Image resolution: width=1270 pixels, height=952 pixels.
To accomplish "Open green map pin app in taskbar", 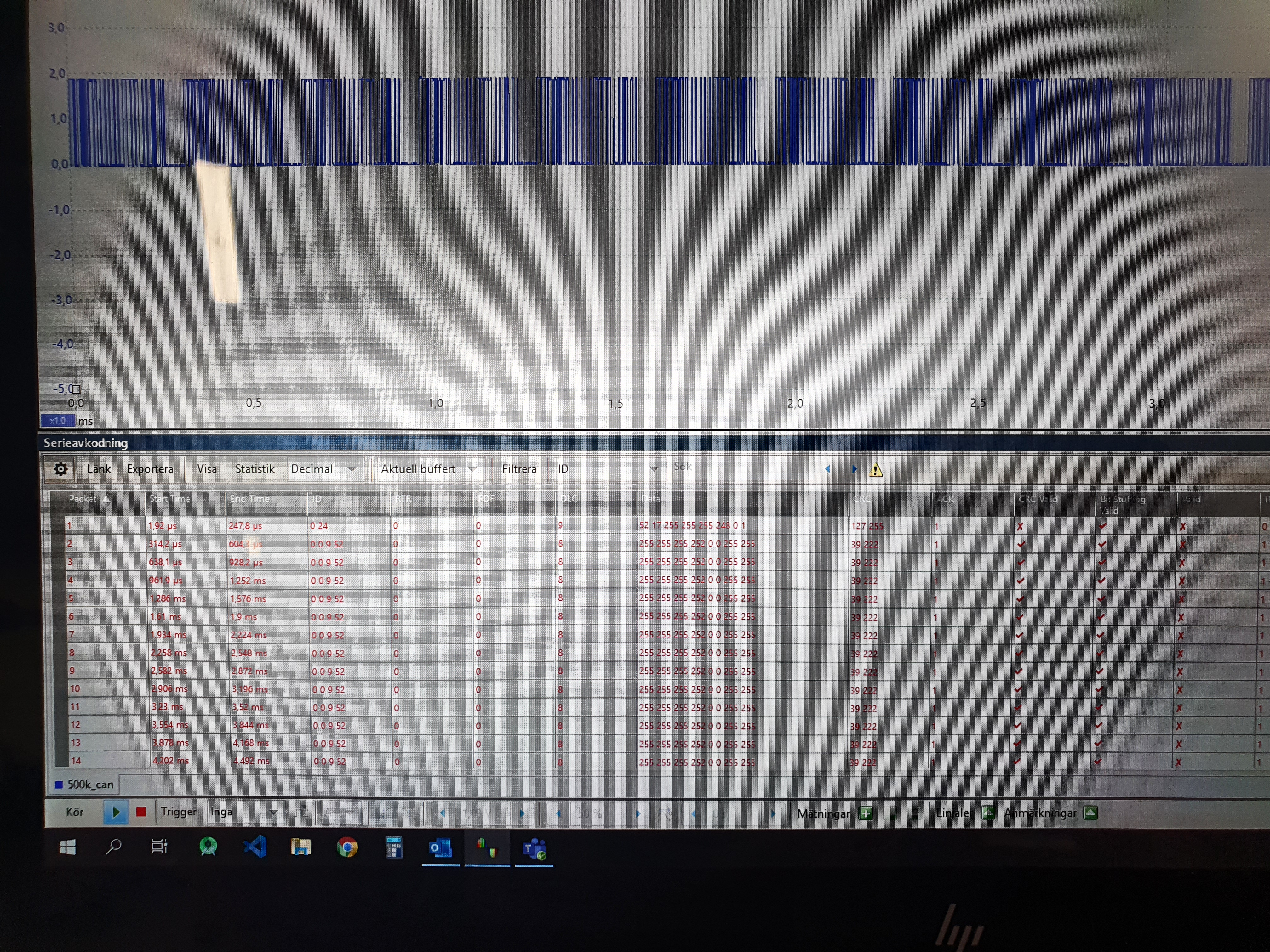I will 208,847.
